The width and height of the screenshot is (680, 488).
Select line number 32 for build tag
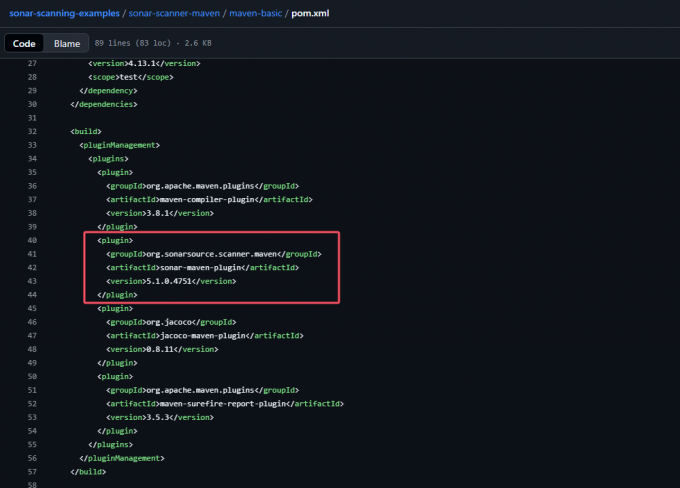[x=33, y=131]
